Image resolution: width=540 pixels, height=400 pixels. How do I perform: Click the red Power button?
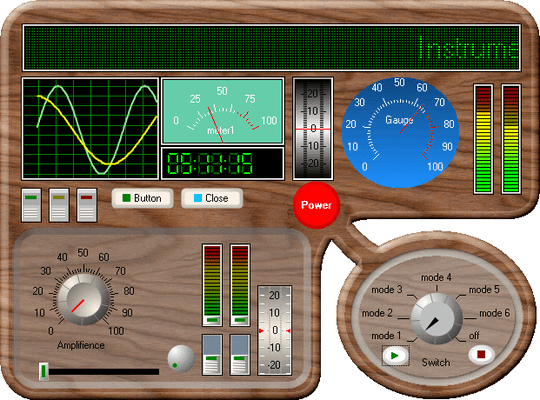[x=316, y=205]
